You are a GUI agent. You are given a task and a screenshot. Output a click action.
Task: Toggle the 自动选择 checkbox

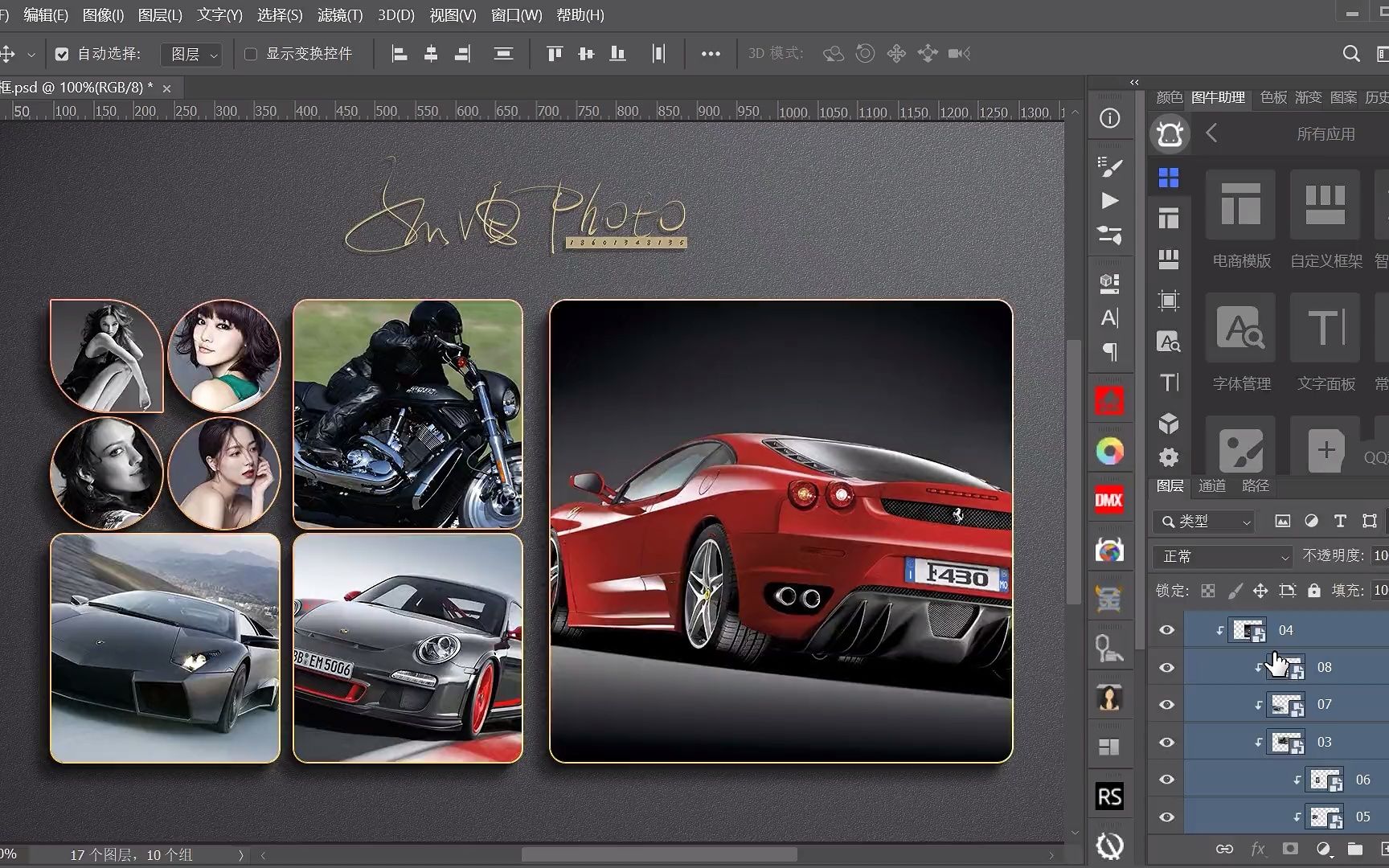pyautogui.click(x=62, y=54)
